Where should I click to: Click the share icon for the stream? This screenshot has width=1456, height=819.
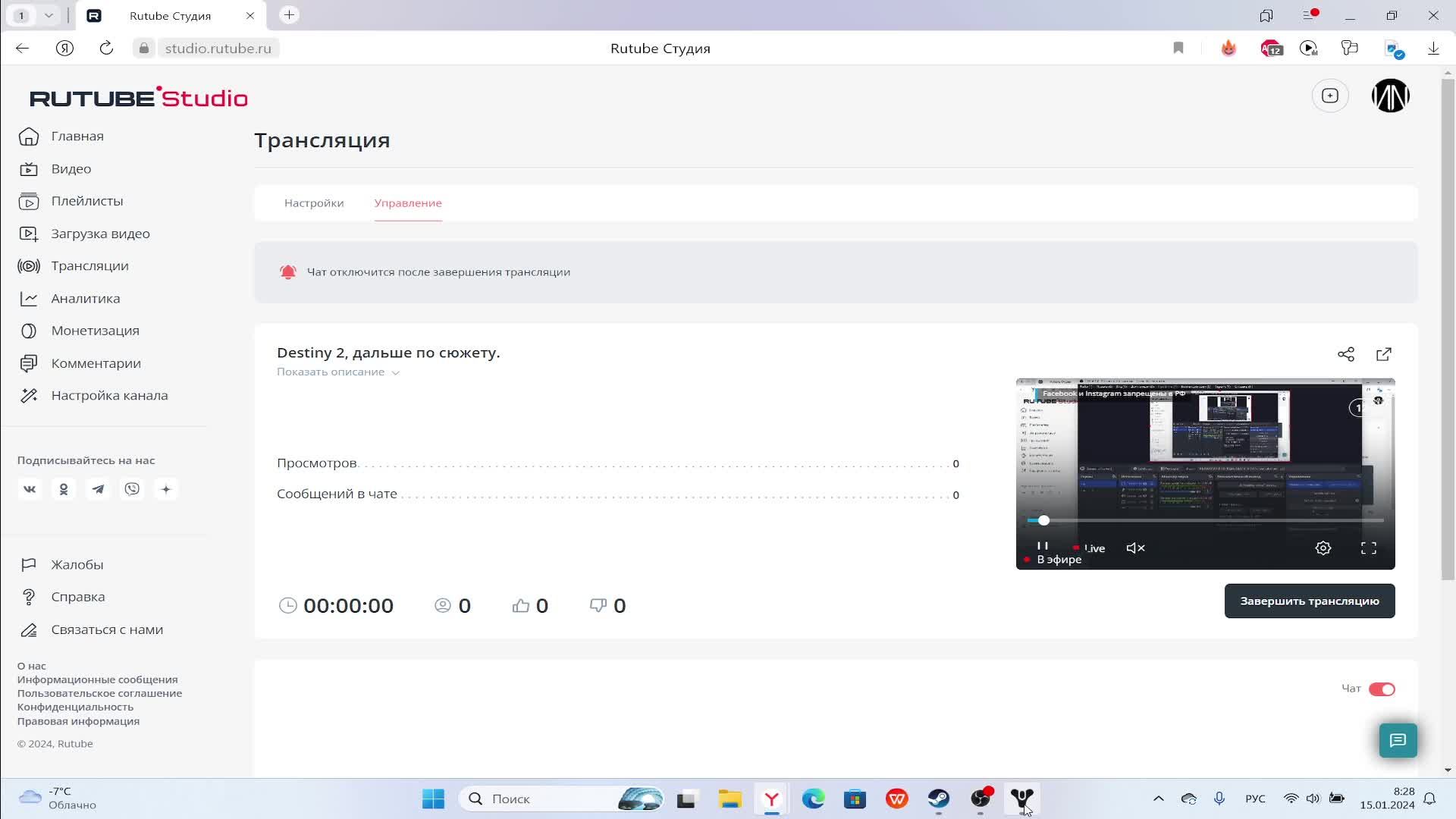coord(1345,354)
